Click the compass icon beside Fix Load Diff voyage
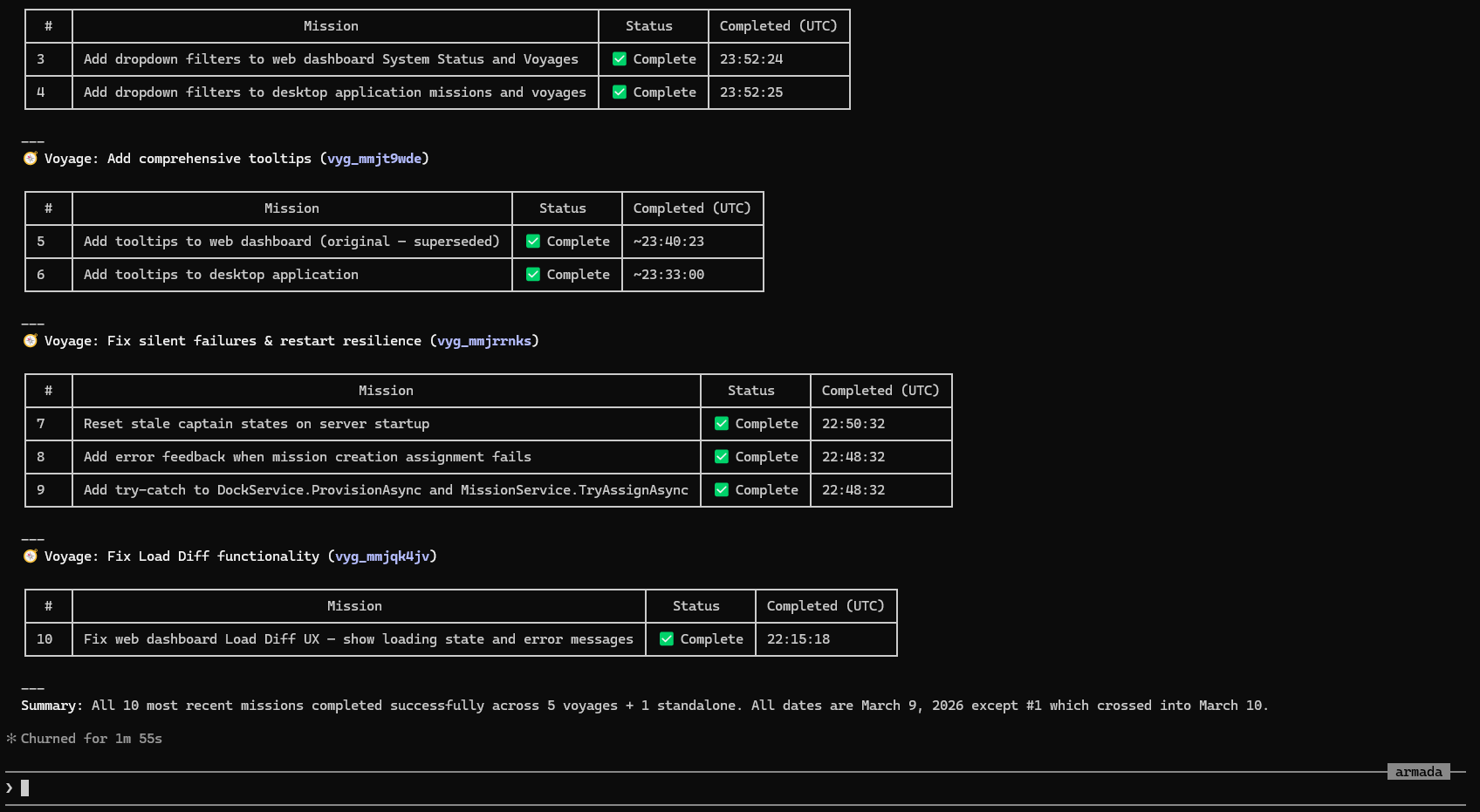The width and height of the screenshot is (1480, 812). pos(31,556)
